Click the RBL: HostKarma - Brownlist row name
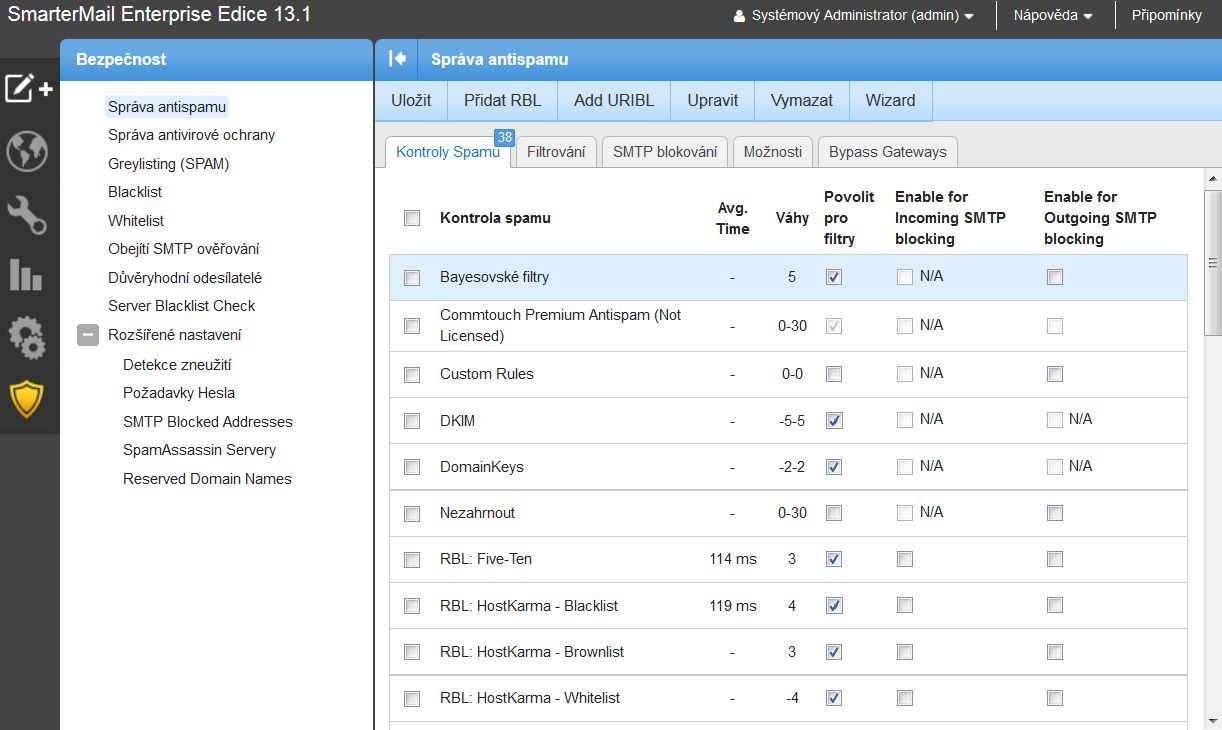This screenshot has width=1222, height=730. (532, 652)
